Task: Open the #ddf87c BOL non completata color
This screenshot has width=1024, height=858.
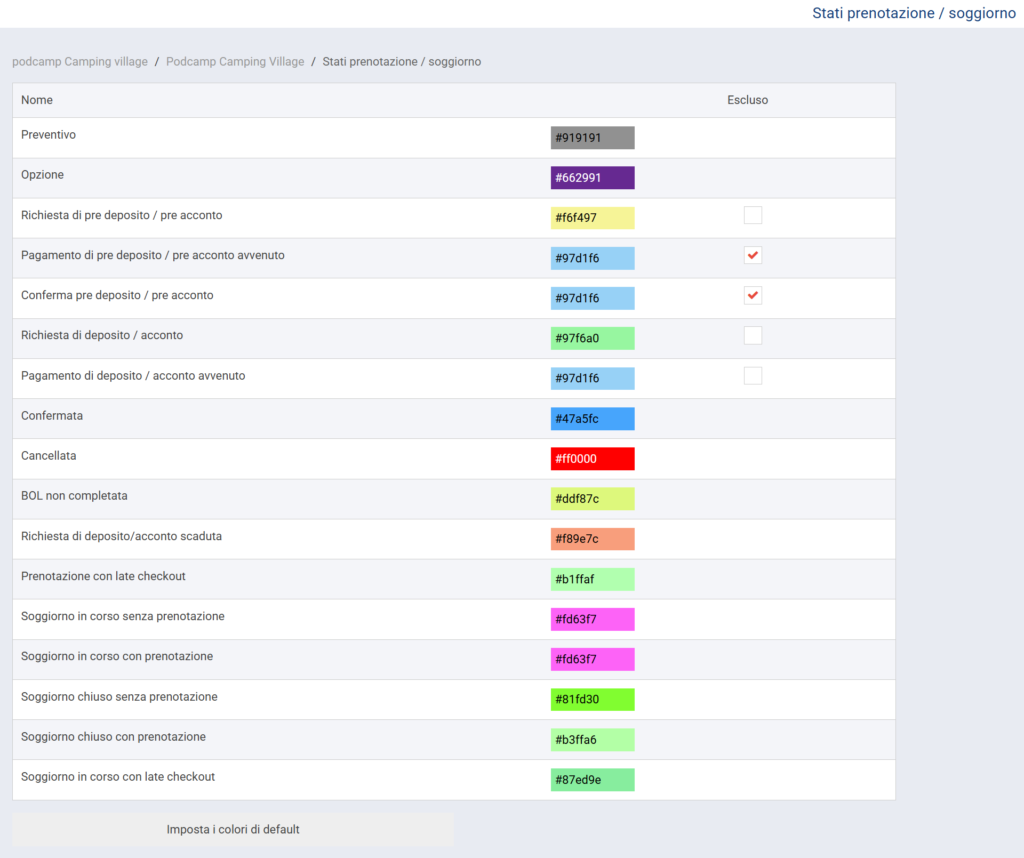Action: pos(592,499)
